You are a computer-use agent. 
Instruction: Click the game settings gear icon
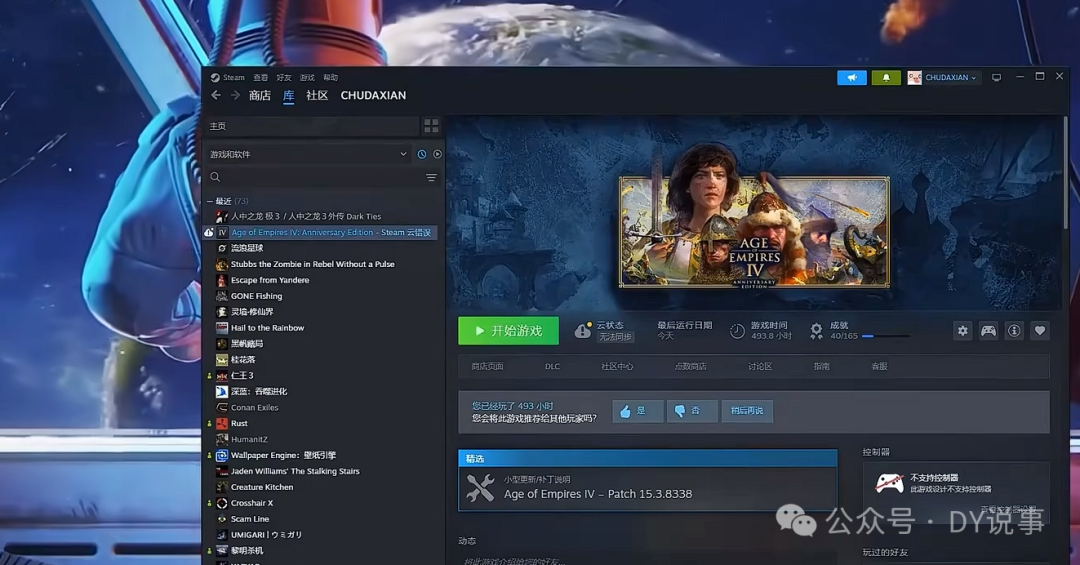coord(962,331)
